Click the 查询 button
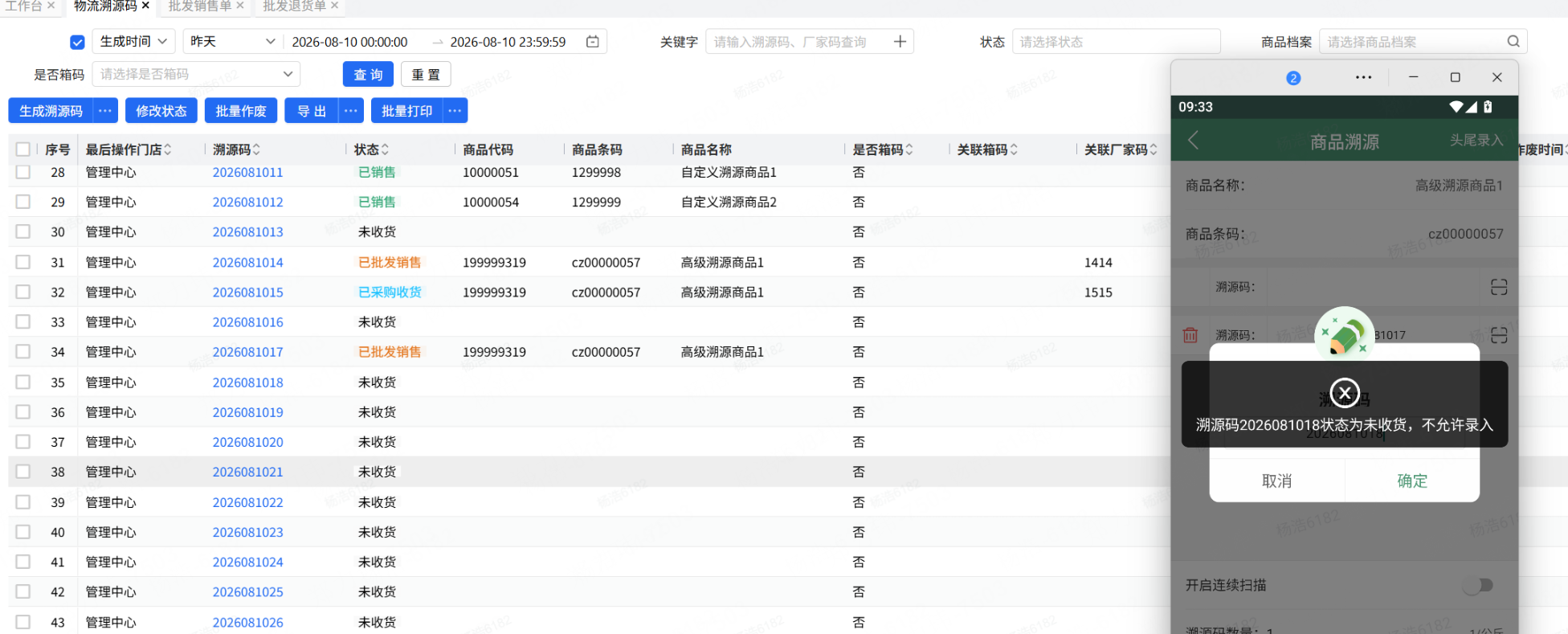This screenshot has width=1568, height=634. (369, 74)
